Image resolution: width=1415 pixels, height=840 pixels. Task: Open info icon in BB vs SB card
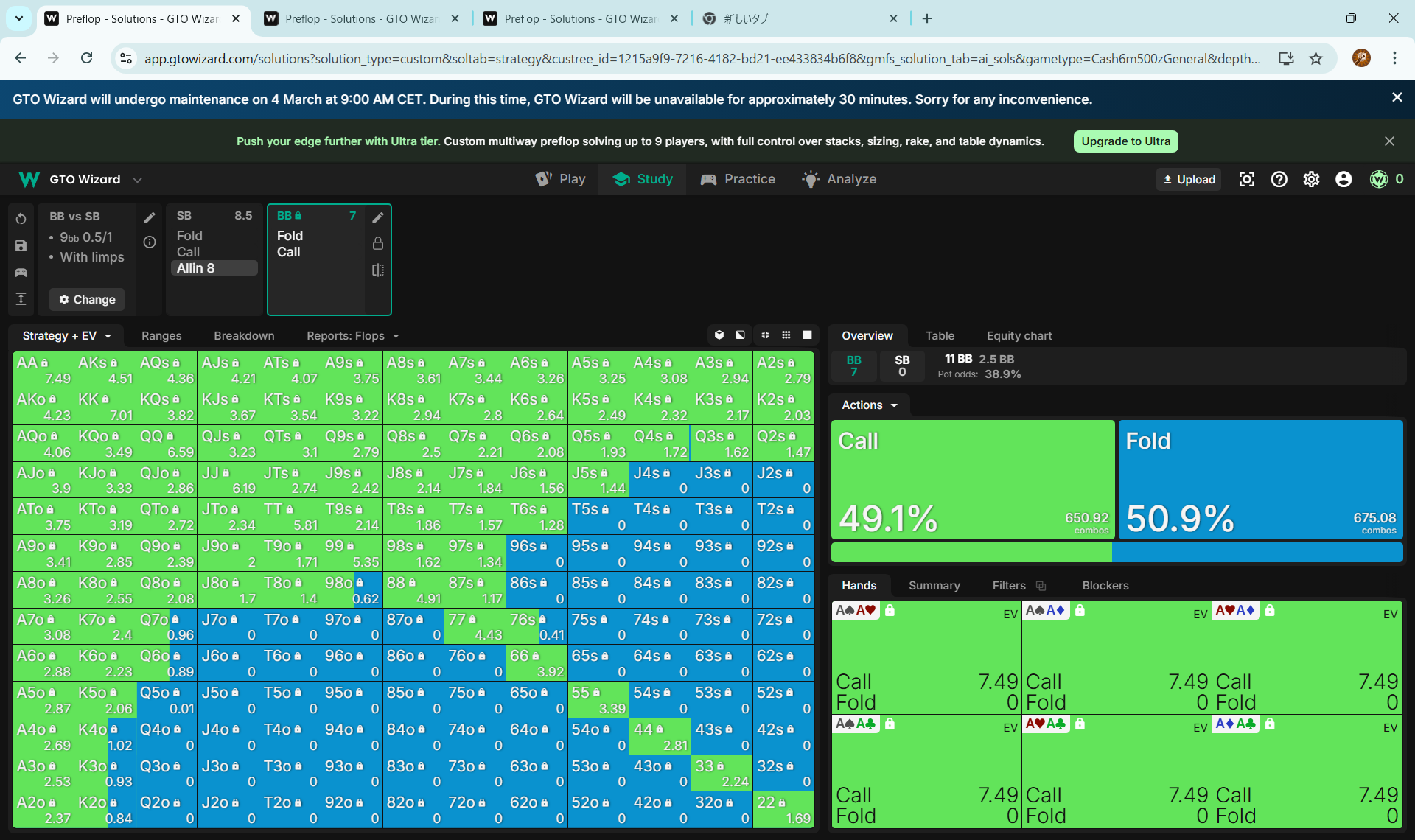click(150, 242)
